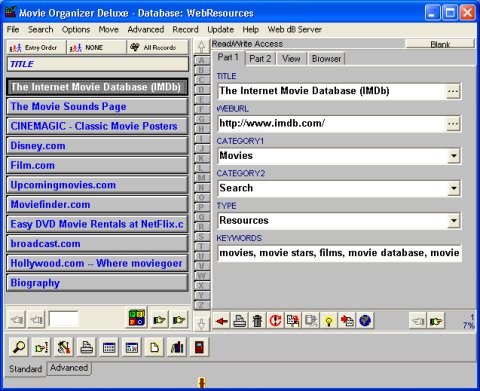Select the Part 1 tab
Viewport: 480px width, 391px height.
(x=228, y=57)
